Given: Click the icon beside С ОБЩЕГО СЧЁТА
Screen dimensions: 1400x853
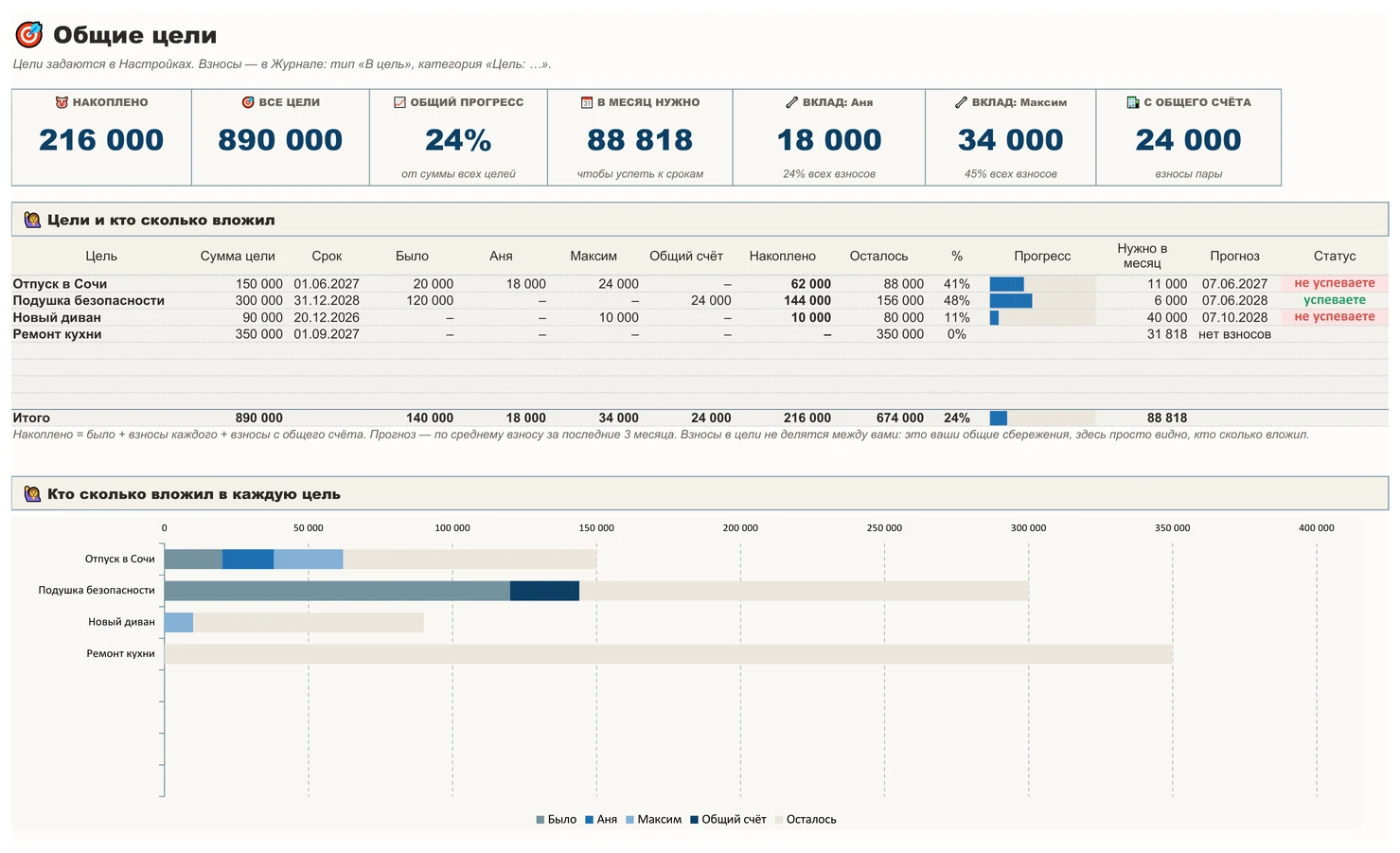Looking at the screenshot, I should 1133,102.
